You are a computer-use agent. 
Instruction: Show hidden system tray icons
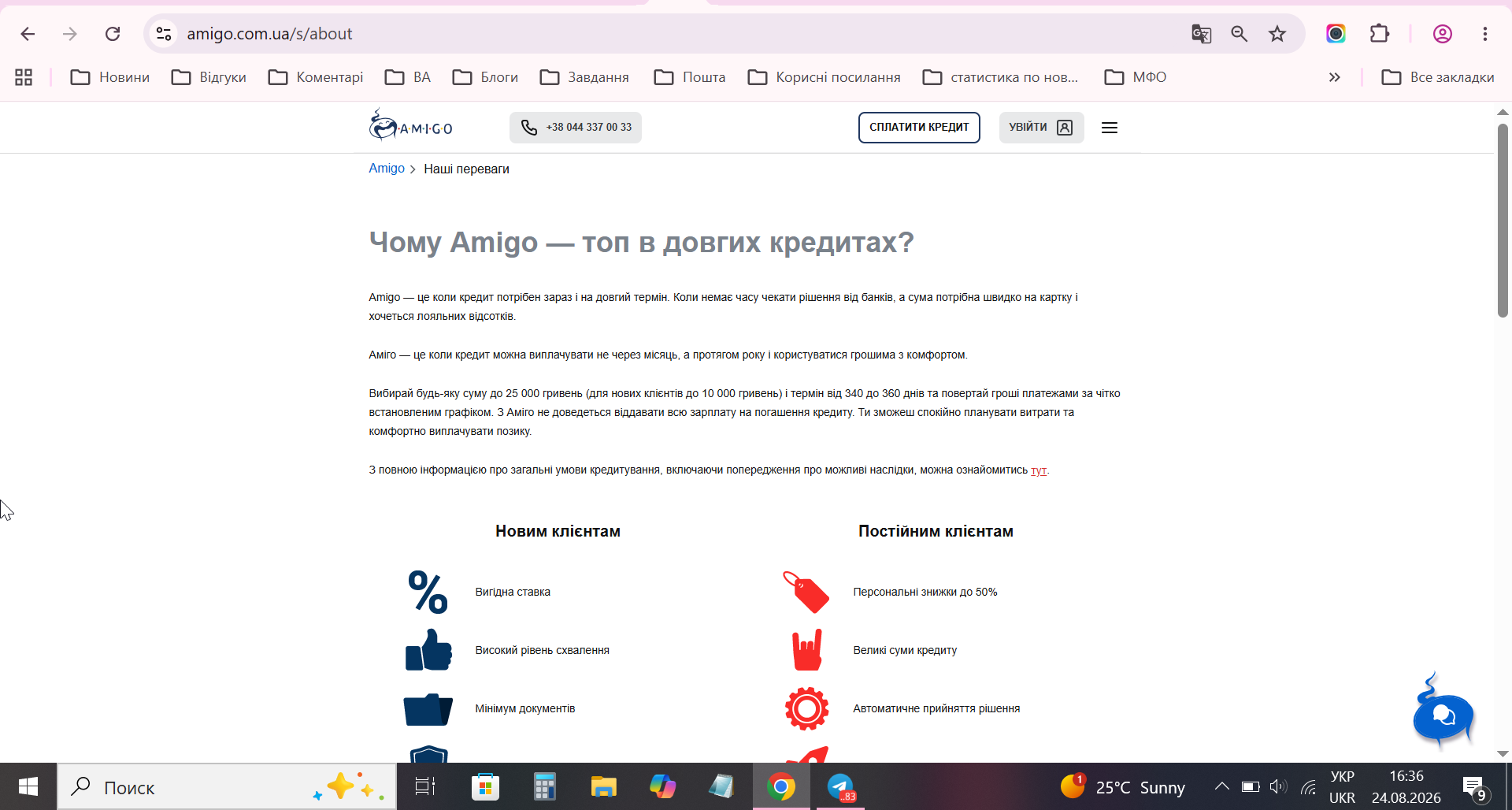1222,786
